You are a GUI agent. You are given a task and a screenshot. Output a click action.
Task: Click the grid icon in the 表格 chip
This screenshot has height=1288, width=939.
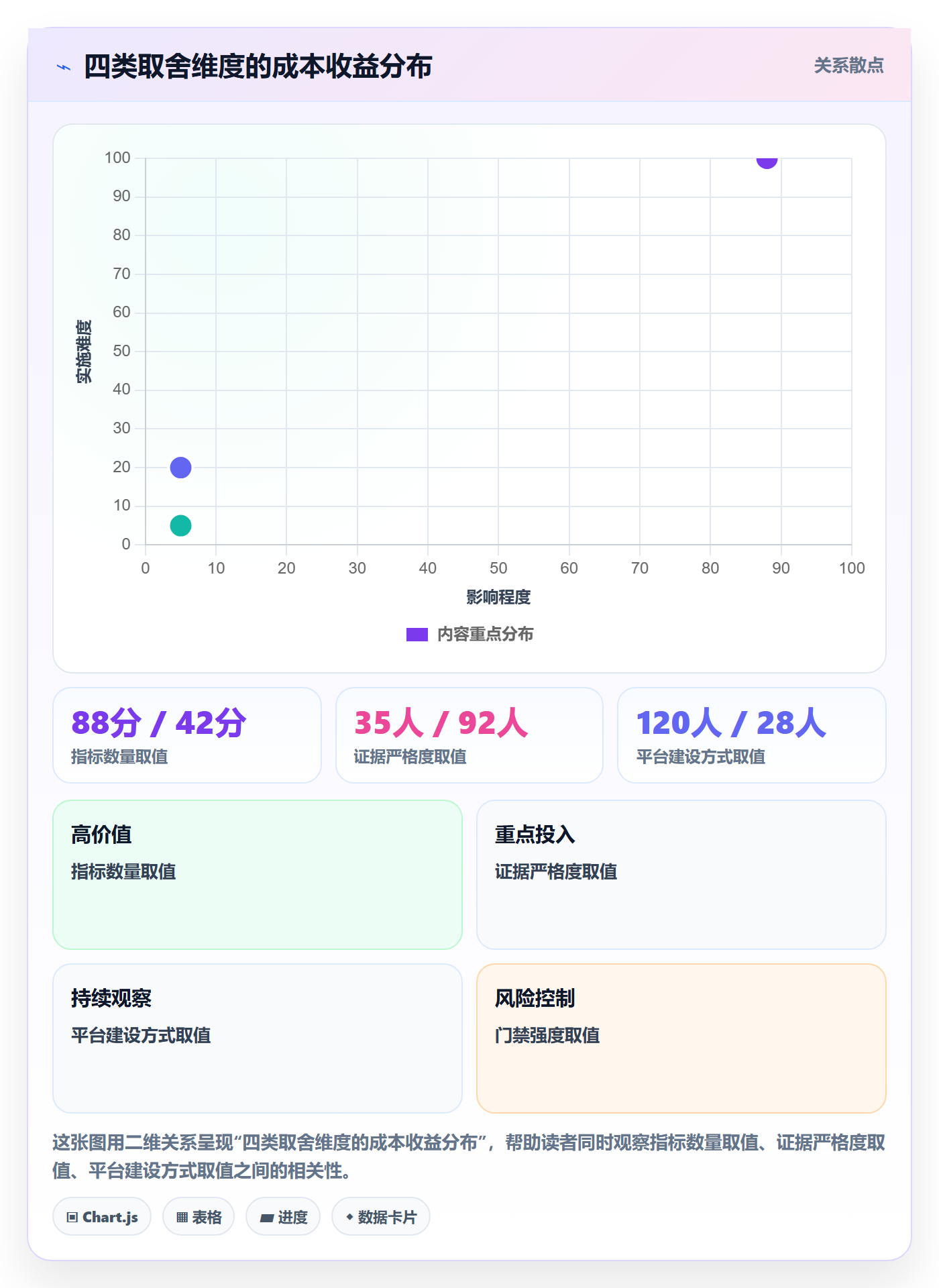tap(182, 1218)
